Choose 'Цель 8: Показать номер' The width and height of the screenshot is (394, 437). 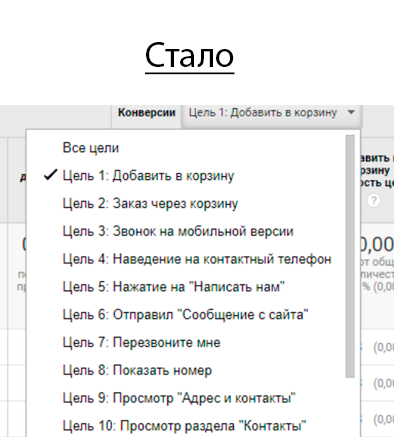tap(137, 370)
